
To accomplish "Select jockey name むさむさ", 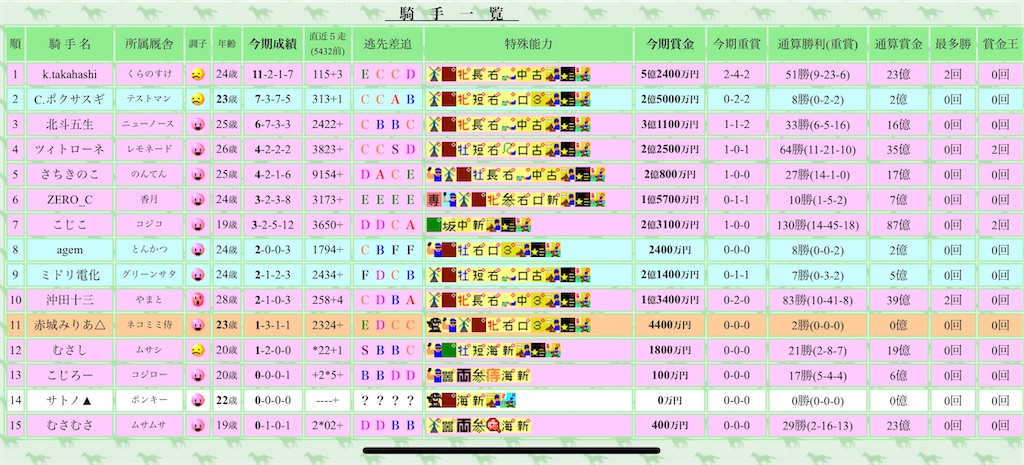I will [x=69, y=425].
